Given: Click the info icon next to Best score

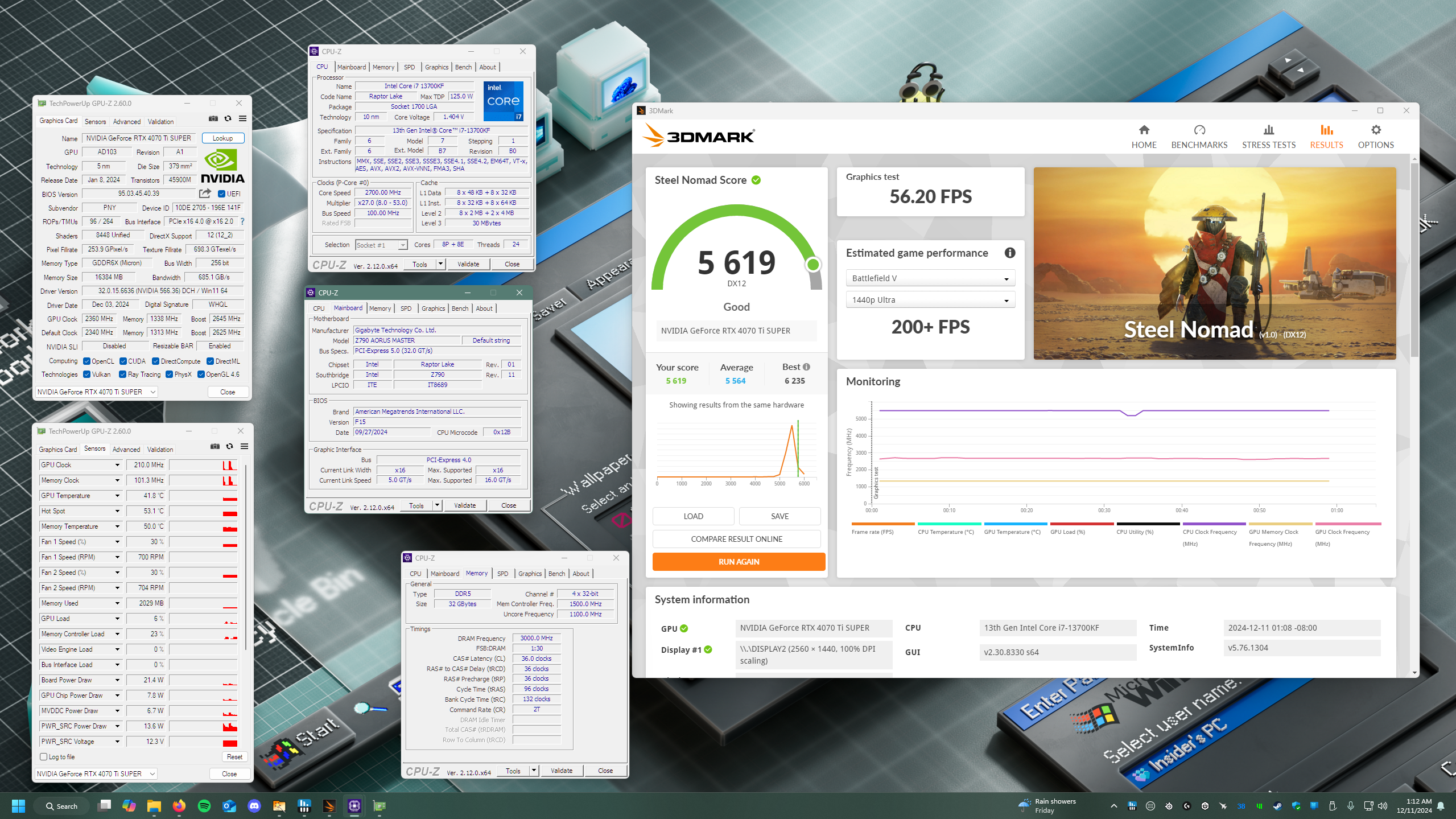Looking at the screenshot, I should click(806, 367).
